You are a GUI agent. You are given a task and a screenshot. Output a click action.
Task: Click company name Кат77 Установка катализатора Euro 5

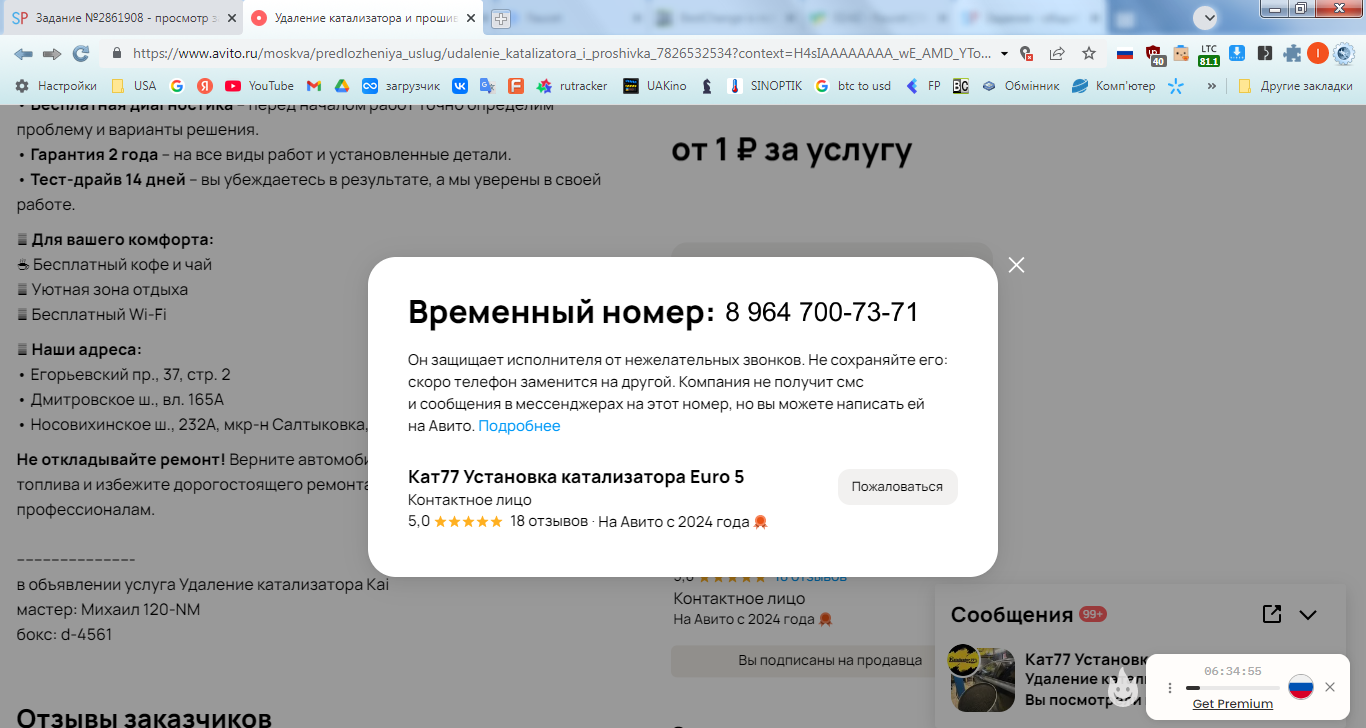[x=576, y=477]
